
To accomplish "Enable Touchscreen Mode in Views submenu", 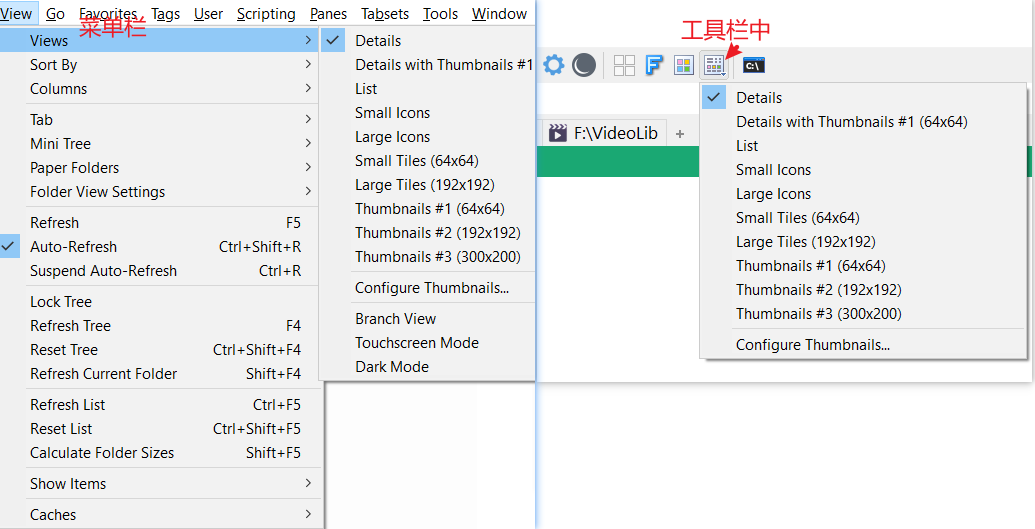I will pos(427,343).
